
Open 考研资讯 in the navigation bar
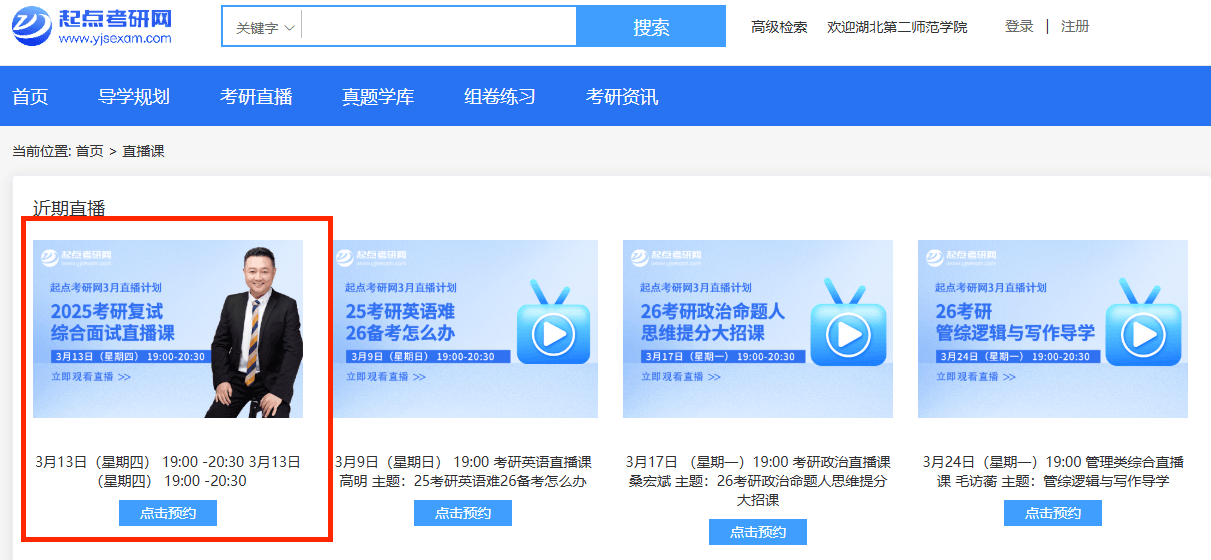click(x=622, y=97)
